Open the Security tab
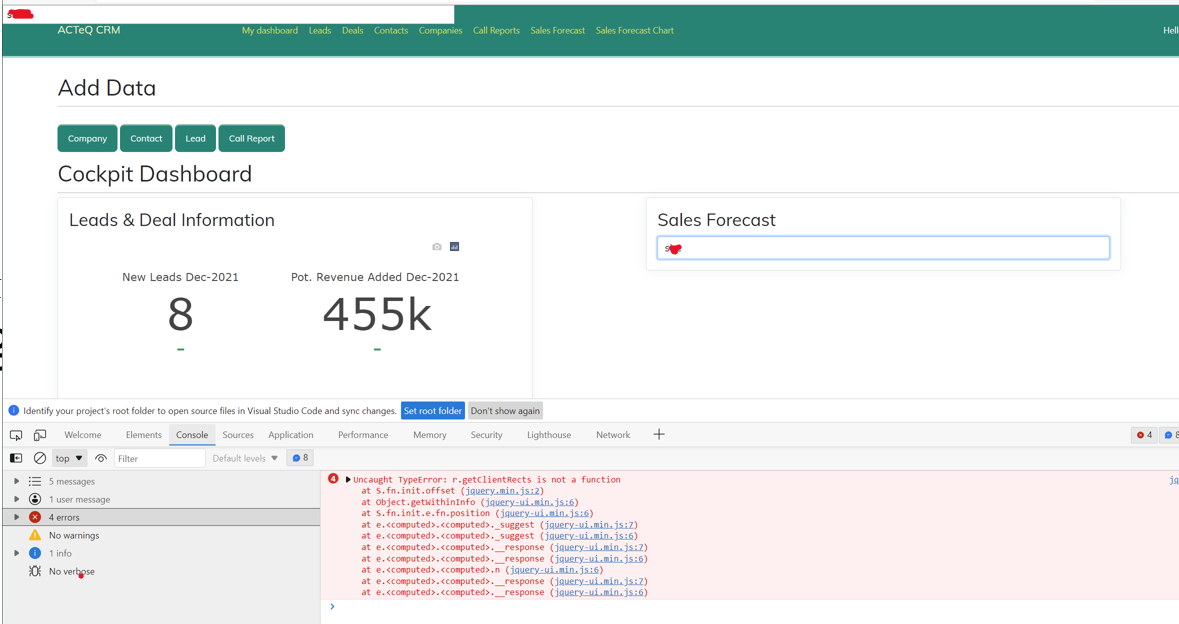 (486, 435)
